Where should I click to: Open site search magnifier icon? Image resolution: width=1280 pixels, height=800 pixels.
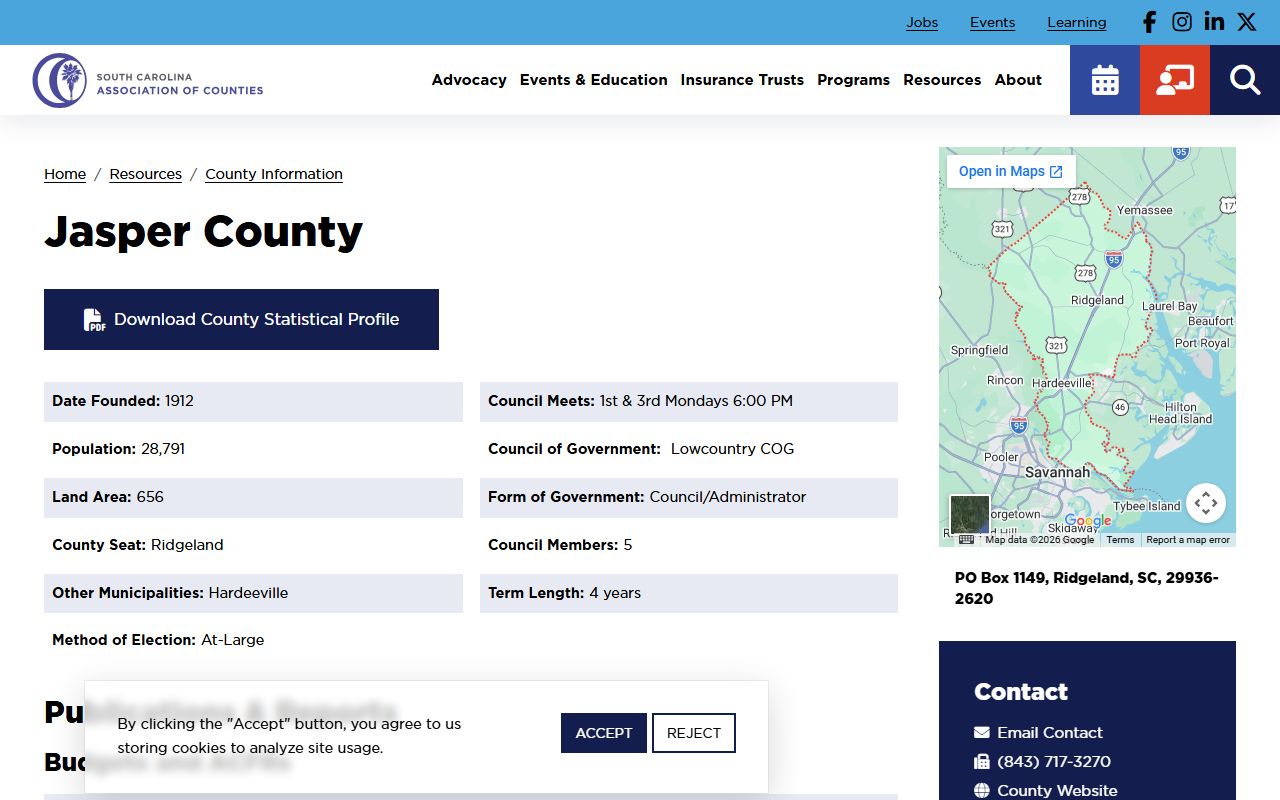(1245, 80)
